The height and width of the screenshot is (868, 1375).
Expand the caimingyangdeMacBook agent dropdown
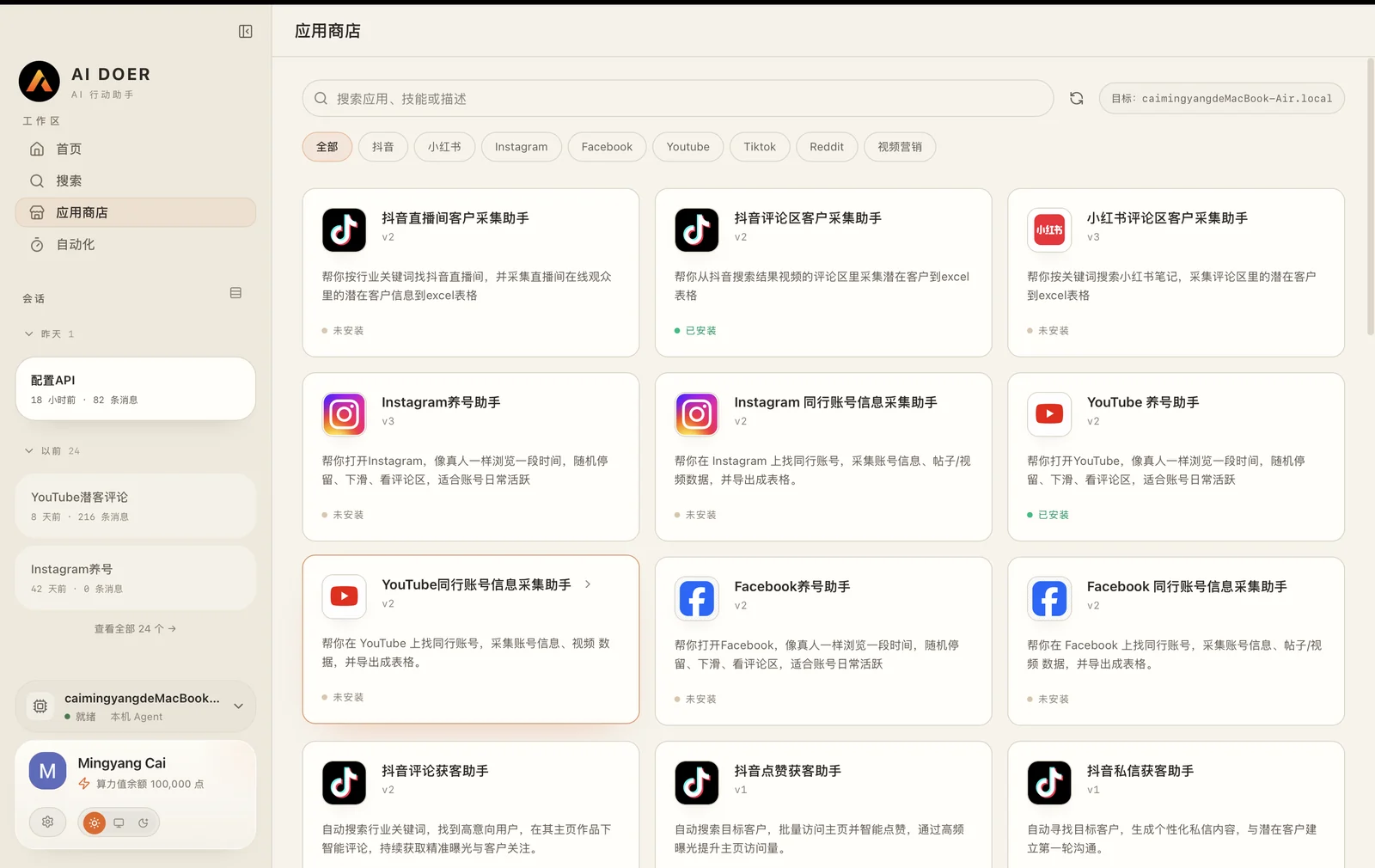pyautogui.click(x=239, y=706)
